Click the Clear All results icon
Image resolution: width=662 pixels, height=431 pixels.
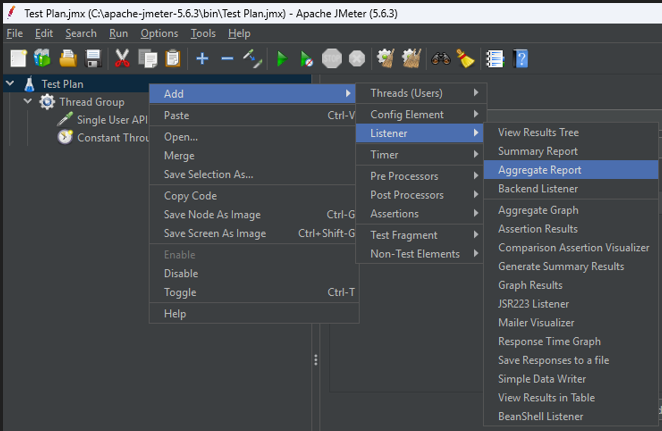click(x=411, y=58)
